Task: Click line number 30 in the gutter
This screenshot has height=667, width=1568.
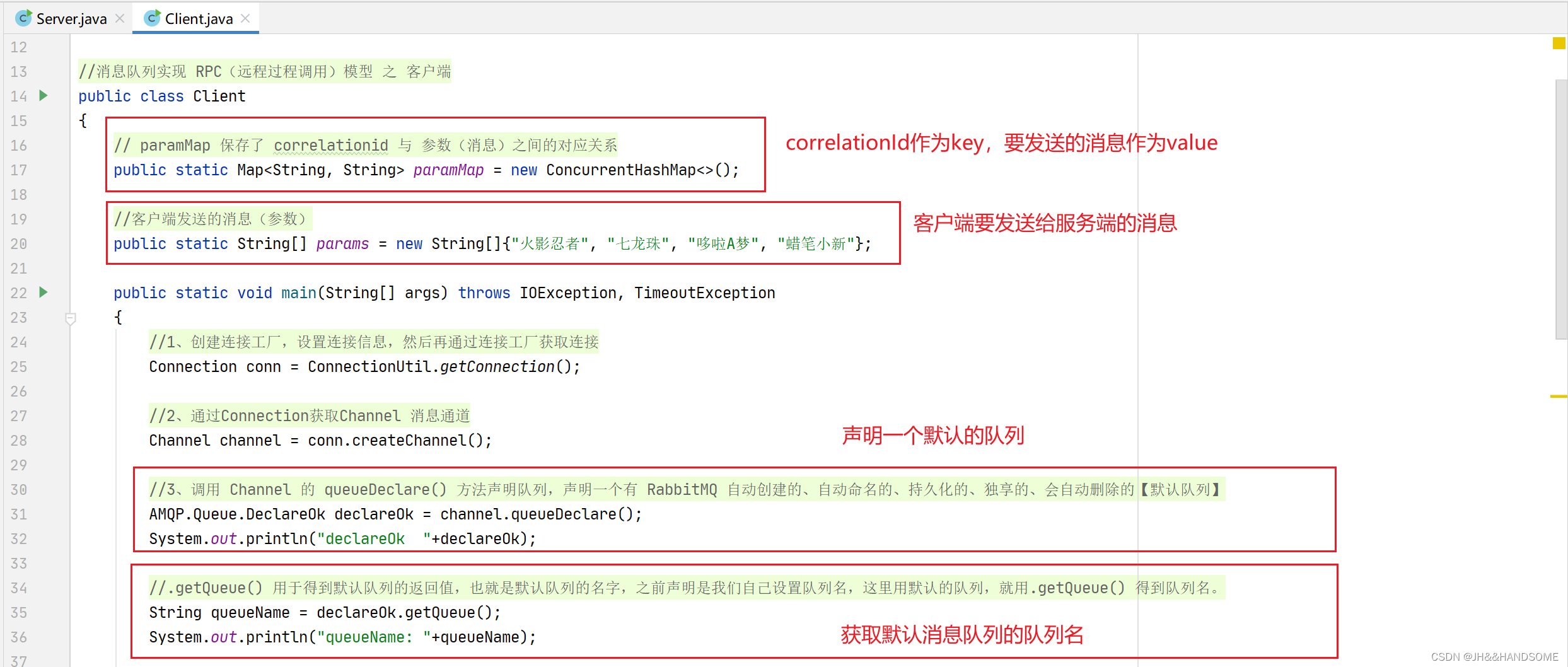Action: click(x=19, y=490)
